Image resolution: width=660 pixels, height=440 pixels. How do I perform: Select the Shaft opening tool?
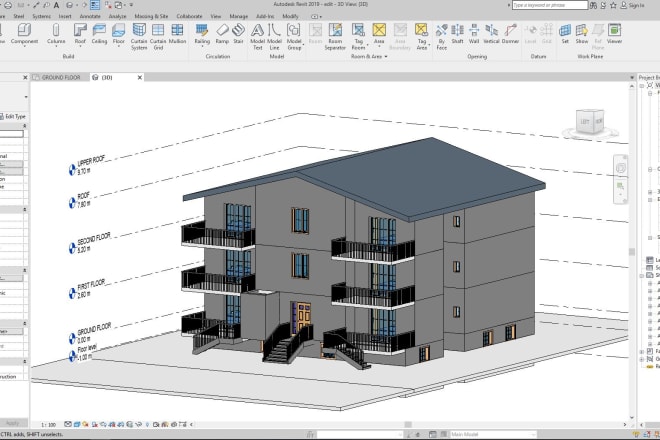[x=458, y=33]
